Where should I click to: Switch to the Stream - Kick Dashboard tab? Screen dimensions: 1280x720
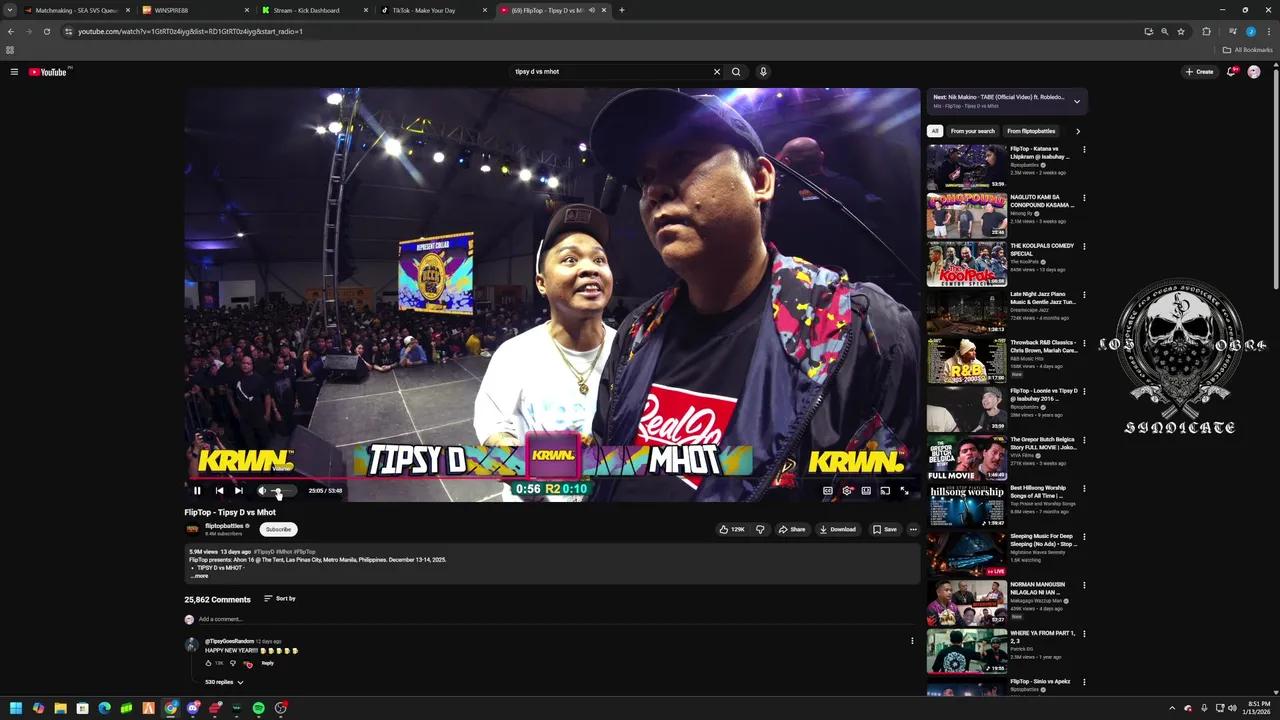(313, 10)
